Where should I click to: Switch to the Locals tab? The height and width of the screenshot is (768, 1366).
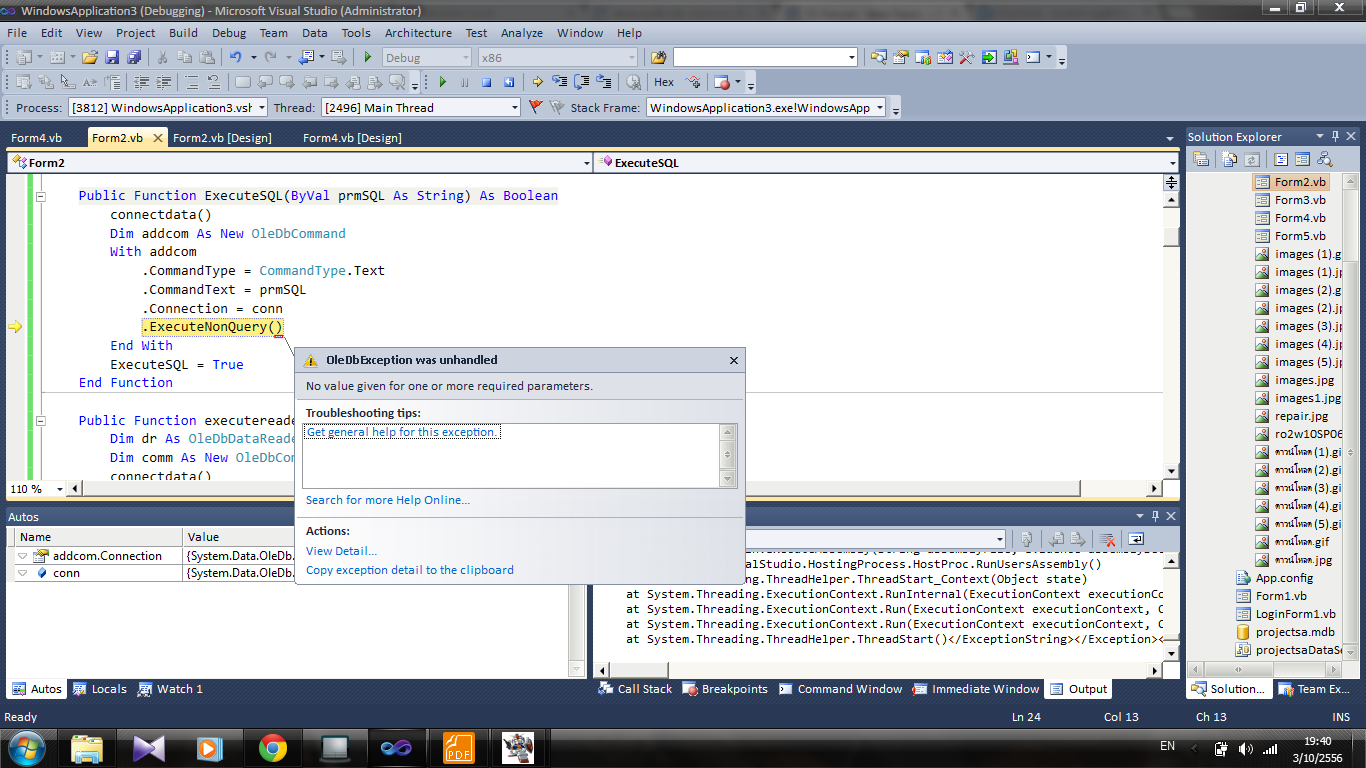point(100,689)
